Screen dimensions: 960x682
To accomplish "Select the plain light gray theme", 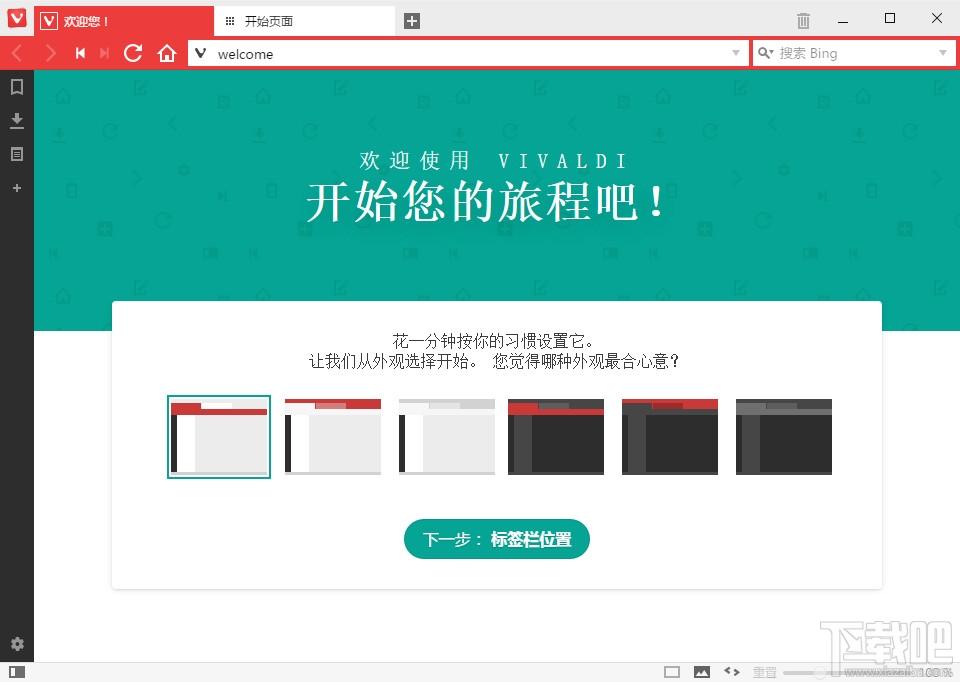I will (447, 437).
